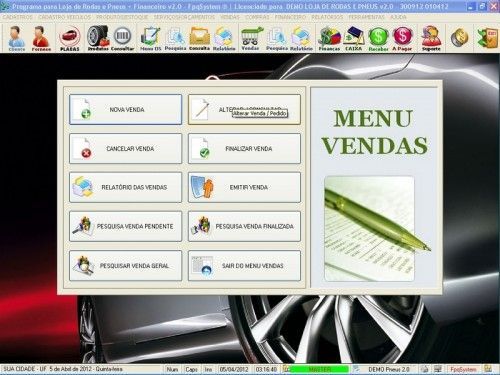
Task: Open the Suporte toolbar icon
Action: click(431, 38)
